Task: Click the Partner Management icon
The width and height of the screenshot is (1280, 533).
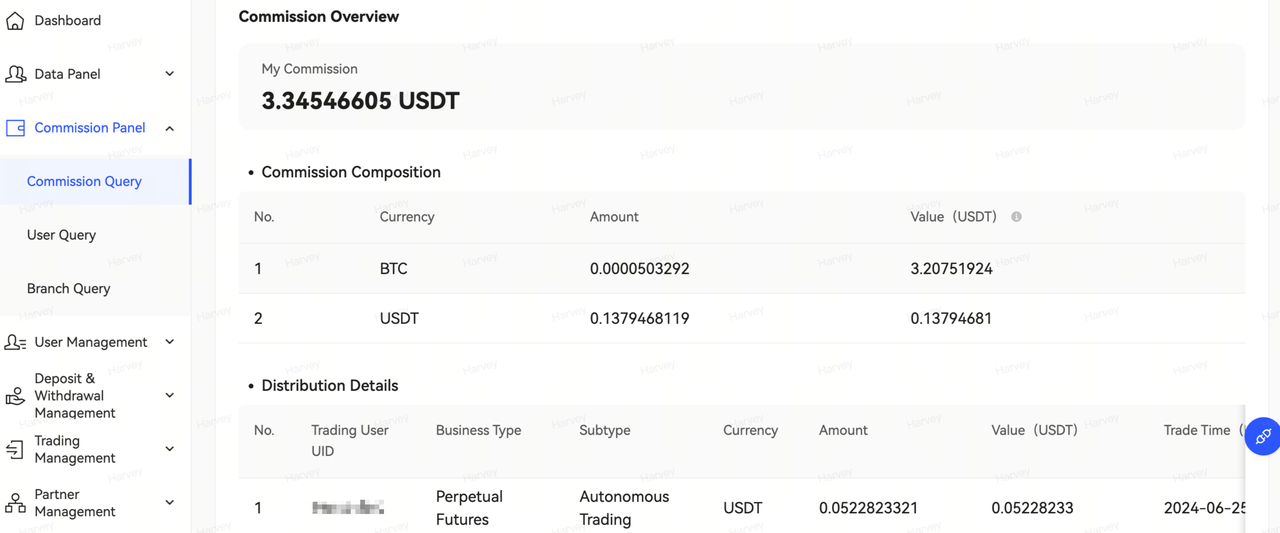Action: (x=15, y=503)
